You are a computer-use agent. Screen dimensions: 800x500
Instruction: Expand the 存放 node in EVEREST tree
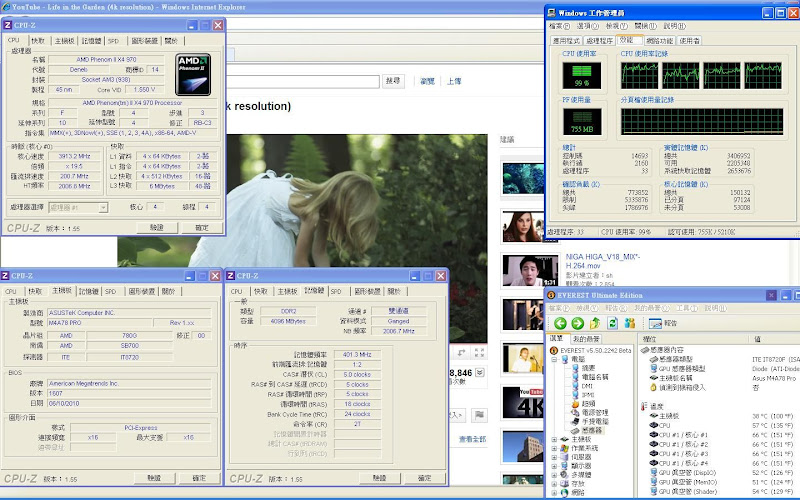(554, 484)
